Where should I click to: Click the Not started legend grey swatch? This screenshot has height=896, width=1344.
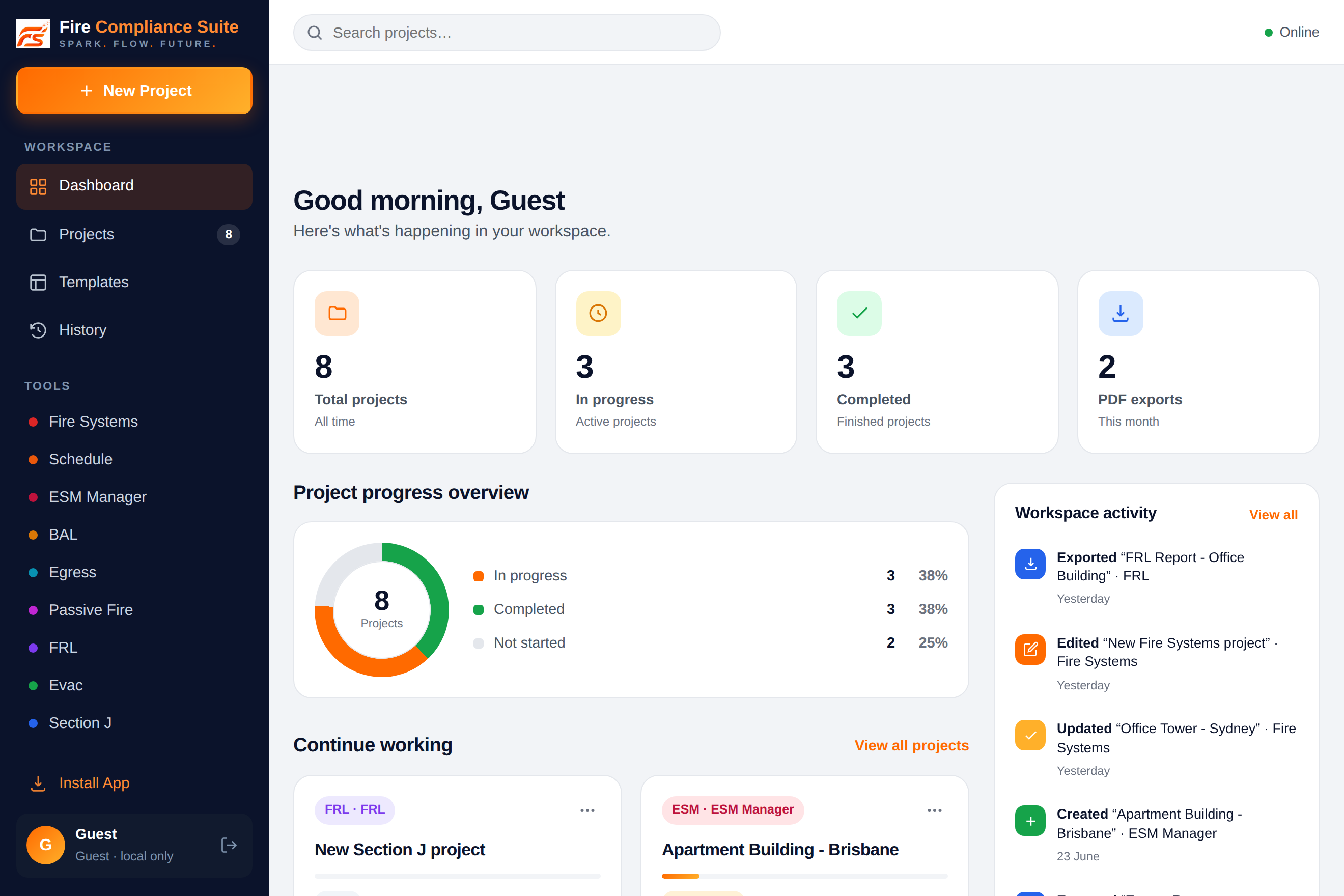click(479, 643)
